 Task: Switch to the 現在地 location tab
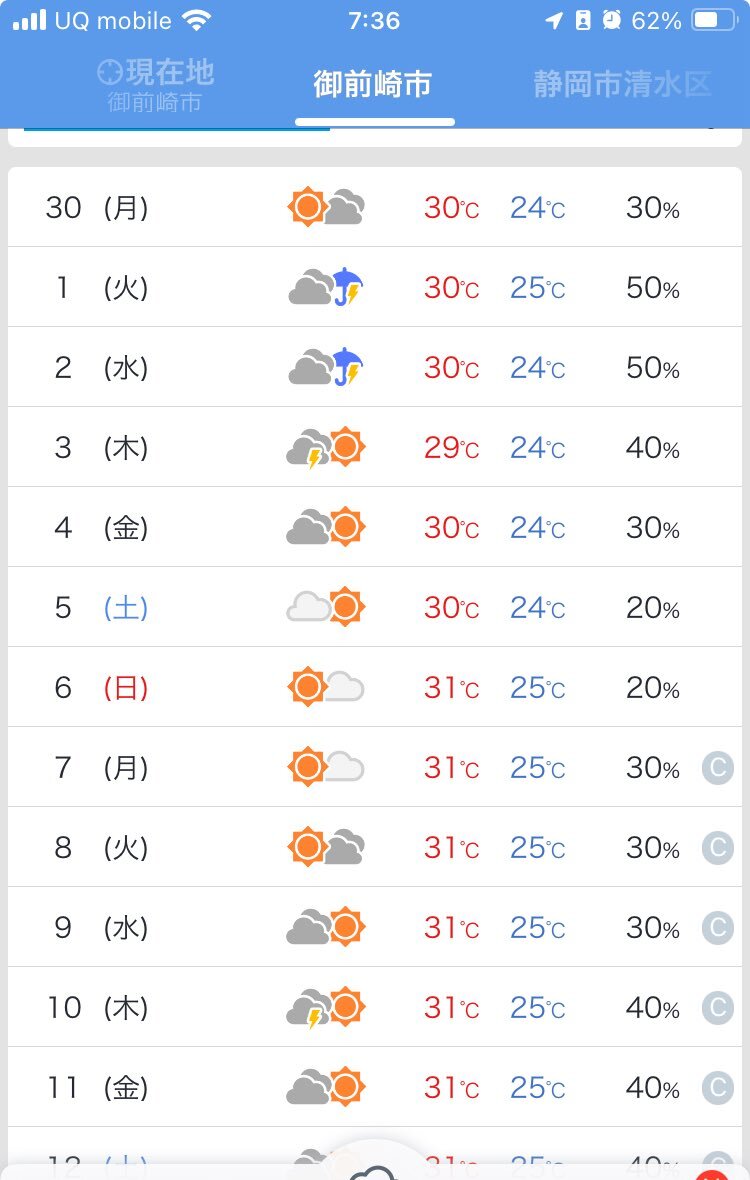tap(156, 85)
